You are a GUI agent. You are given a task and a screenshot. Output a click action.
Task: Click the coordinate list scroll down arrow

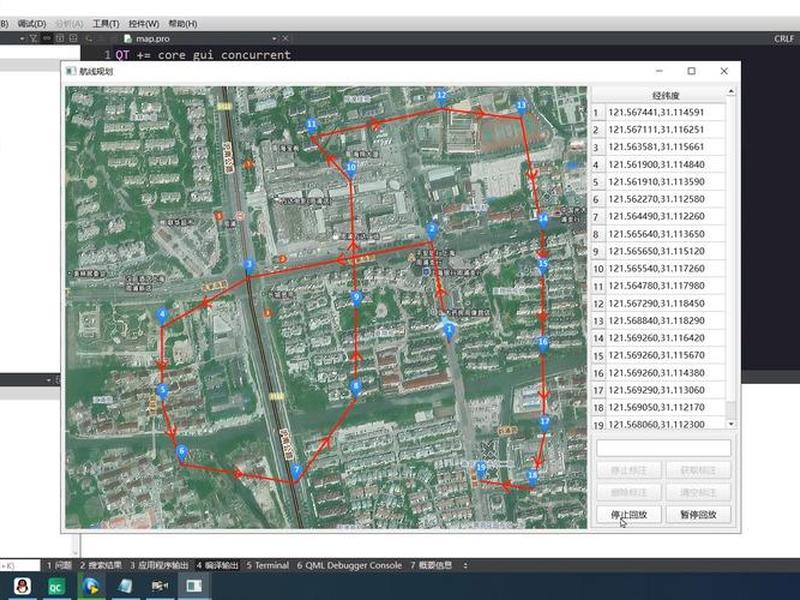[731, 423]
